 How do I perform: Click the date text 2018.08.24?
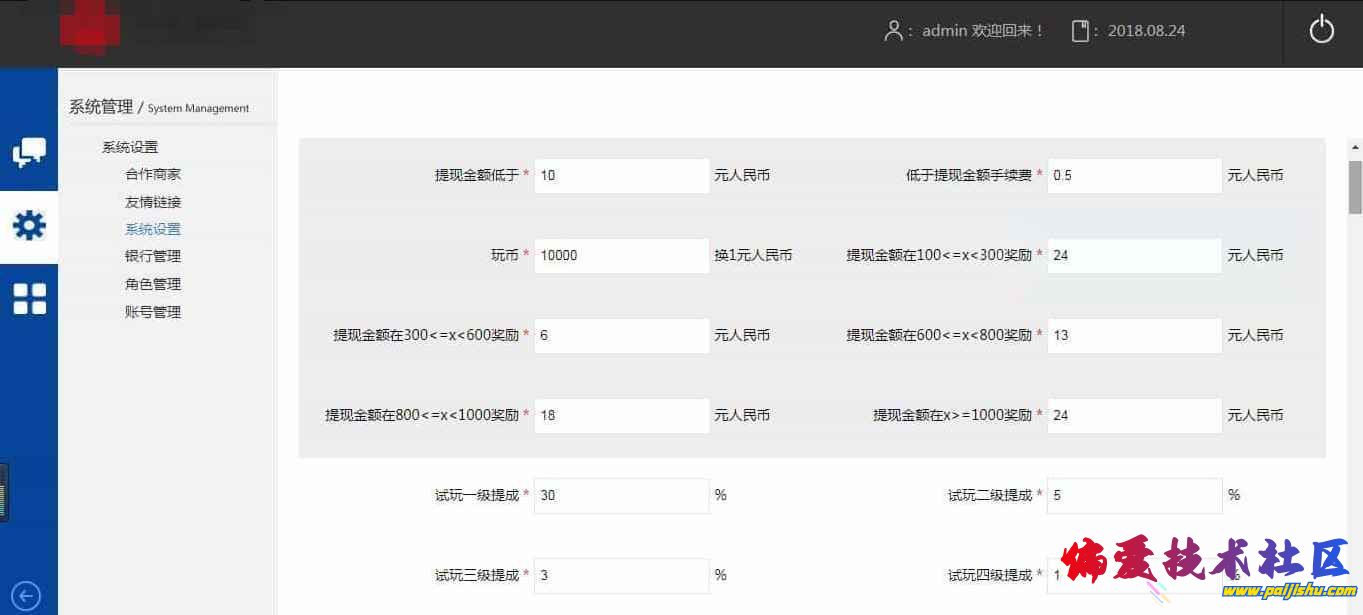click(1146, 31)
